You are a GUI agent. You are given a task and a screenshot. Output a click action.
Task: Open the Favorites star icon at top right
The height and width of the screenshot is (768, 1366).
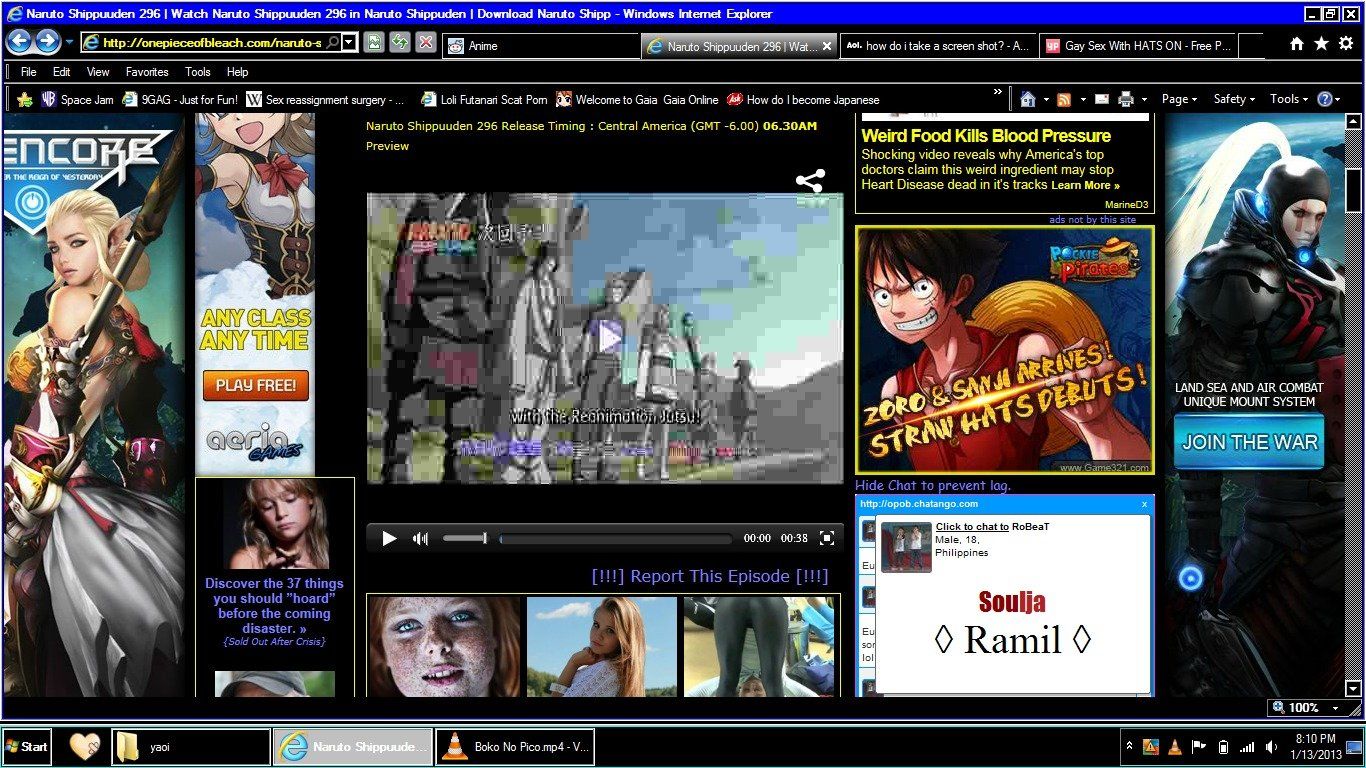1321,44
